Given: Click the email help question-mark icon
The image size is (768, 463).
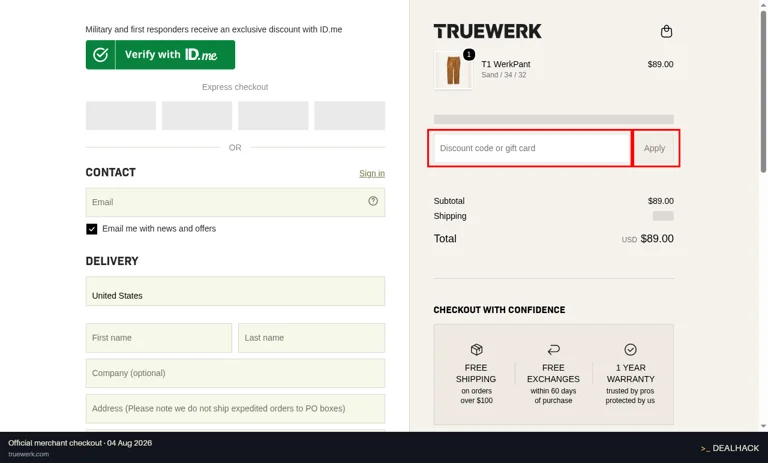Looking at the screenshot, I should [373, 201].
